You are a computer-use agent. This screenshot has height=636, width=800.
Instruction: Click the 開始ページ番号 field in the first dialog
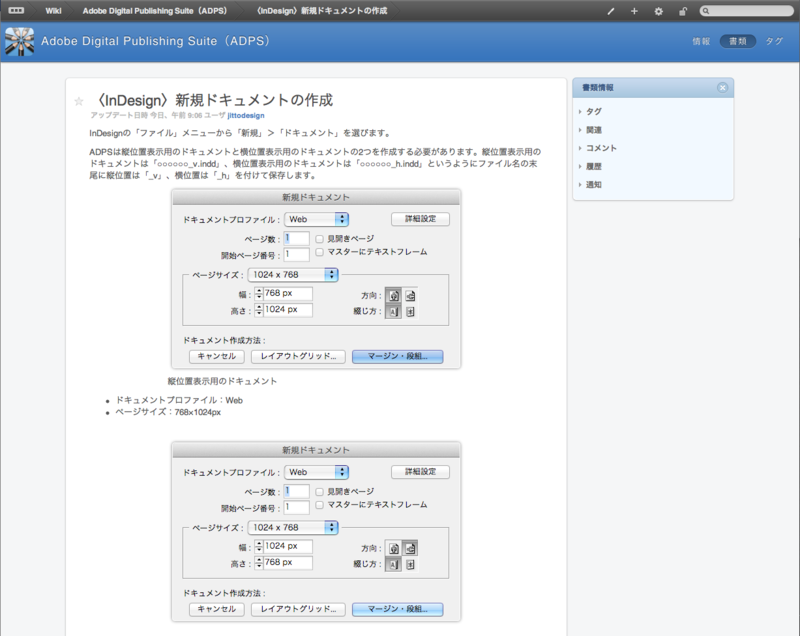pyautogui.click(x=296, y=255)
